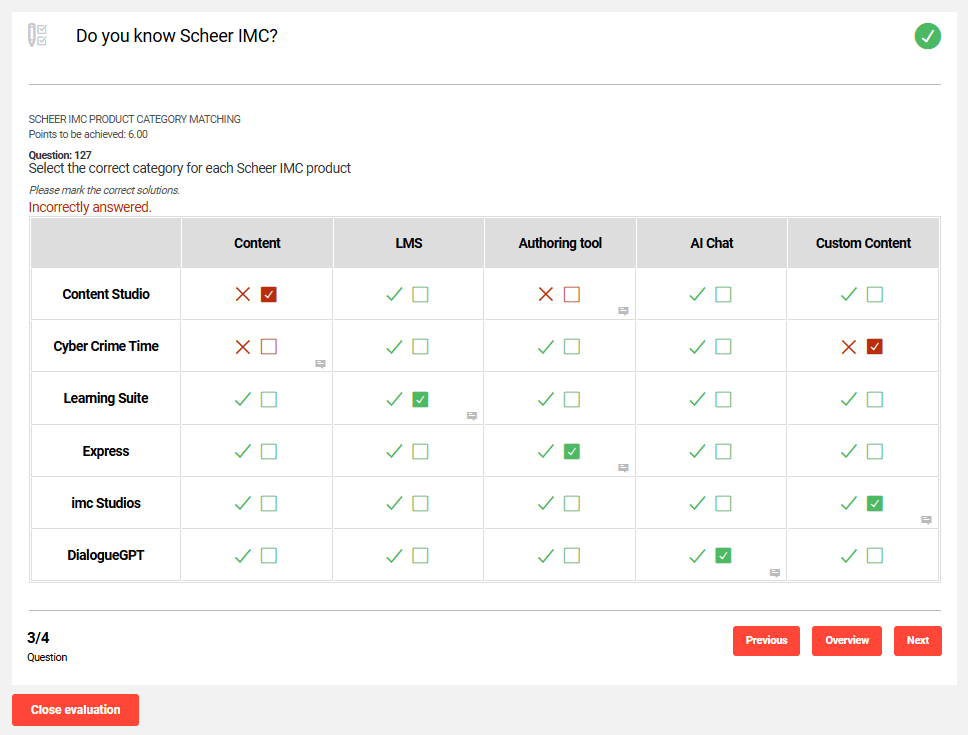This screenshot has height=735, width=968.
Task: Click green tick in Content Studio LMS cell
Action: coord(394,294)
